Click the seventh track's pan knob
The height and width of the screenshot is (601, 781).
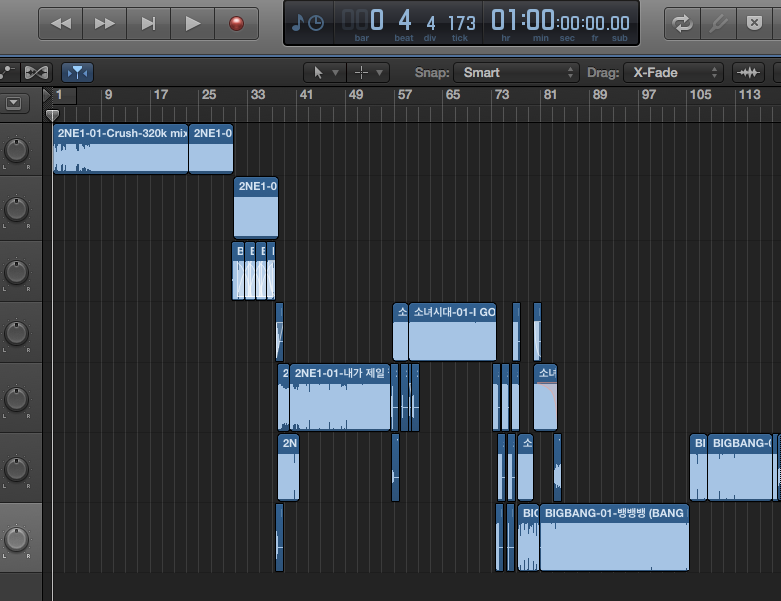pos(16,539)
